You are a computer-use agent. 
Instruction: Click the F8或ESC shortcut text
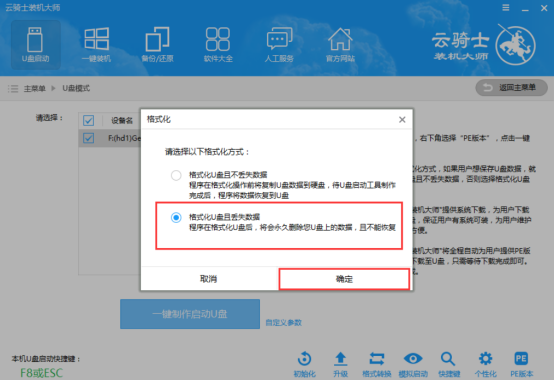(x=41, y=373)
